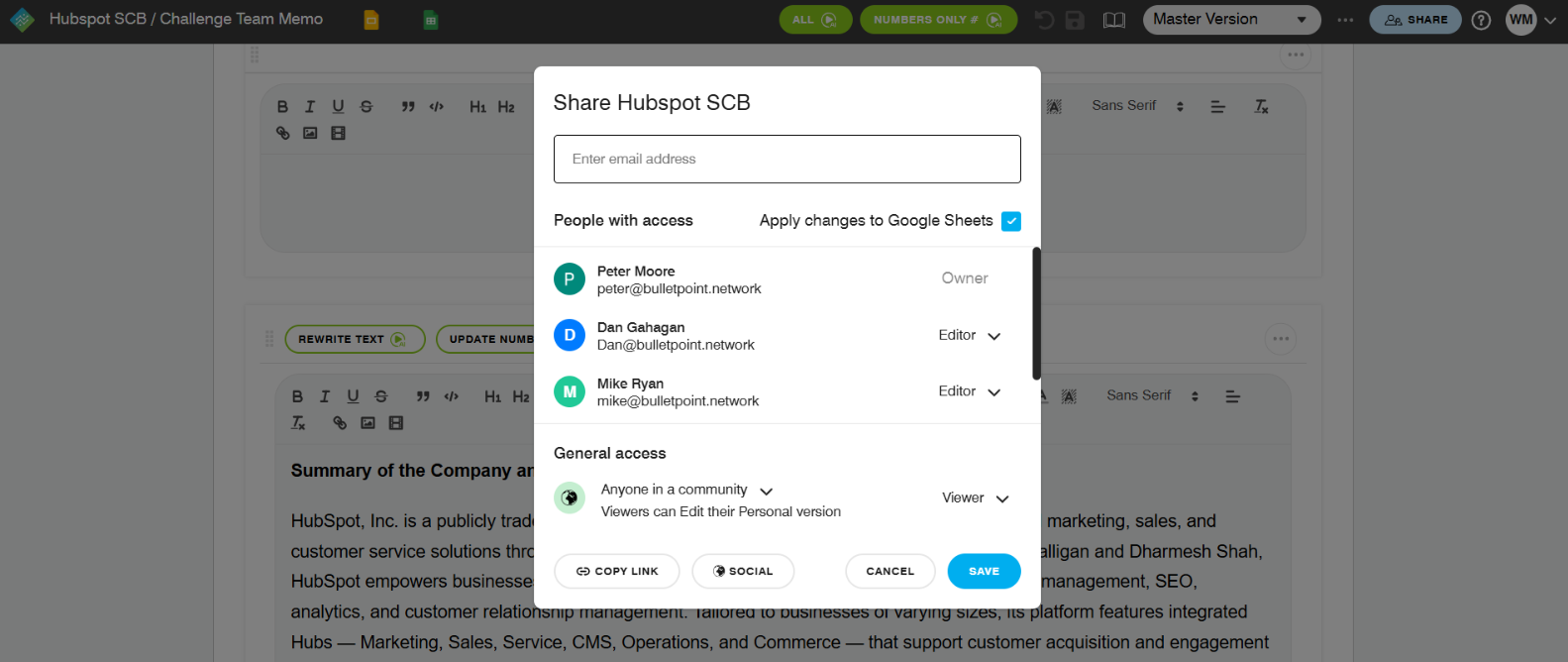
Task: Open Sans Serif font dropdown in Summary toolbar
Action: [1153, 396]
